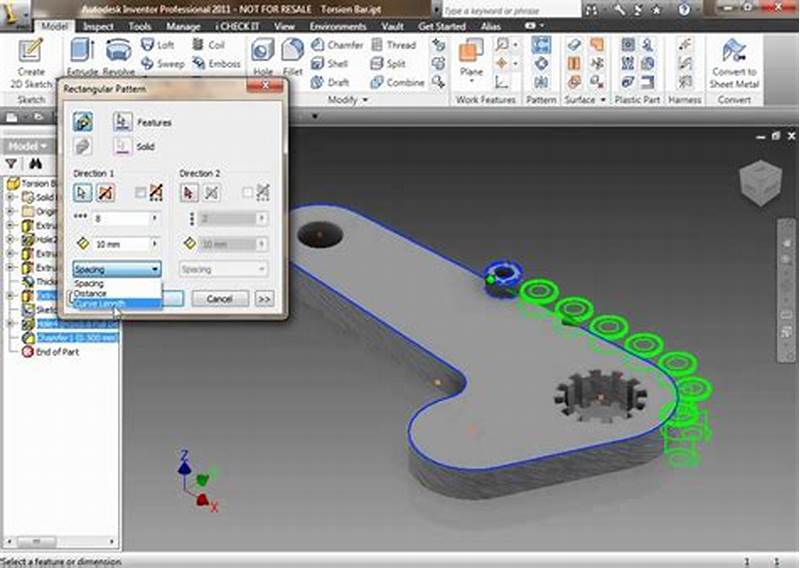Open the Environments ribbon tab

pyautogui.click(x=338, y=27)
